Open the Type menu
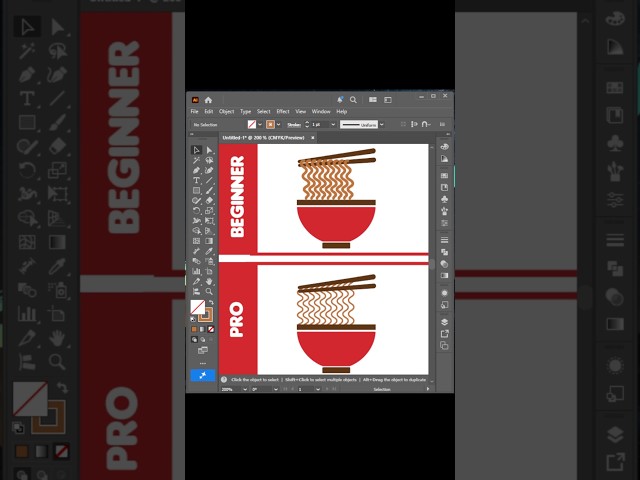 246,111
